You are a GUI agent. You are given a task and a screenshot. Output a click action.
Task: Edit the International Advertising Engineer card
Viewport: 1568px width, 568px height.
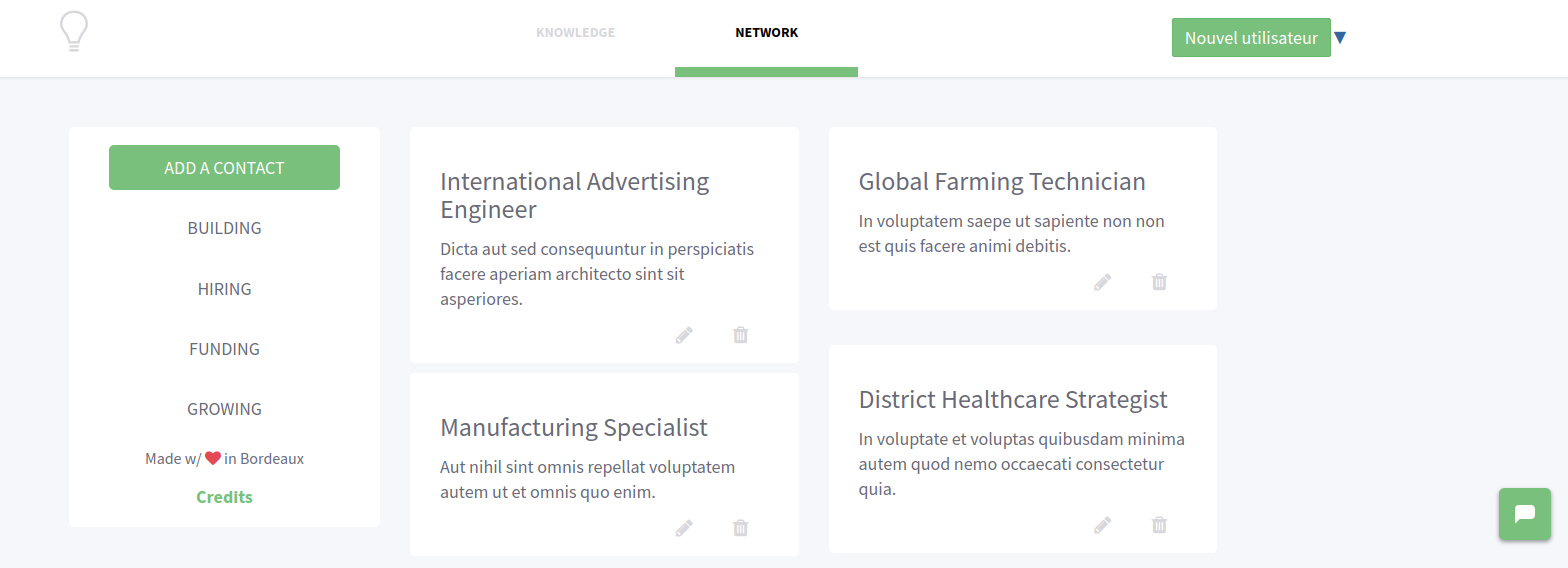pyautogui.click(x=684, y=335)
